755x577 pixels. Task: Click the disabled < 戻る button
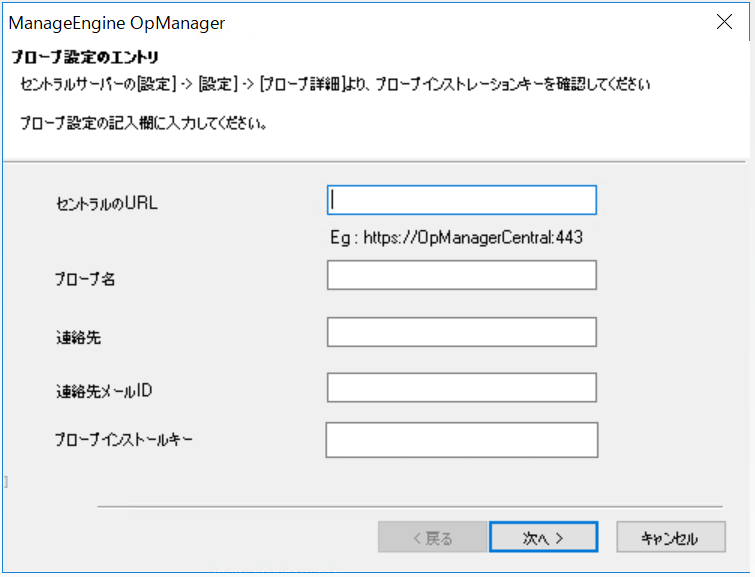point(432,537)
